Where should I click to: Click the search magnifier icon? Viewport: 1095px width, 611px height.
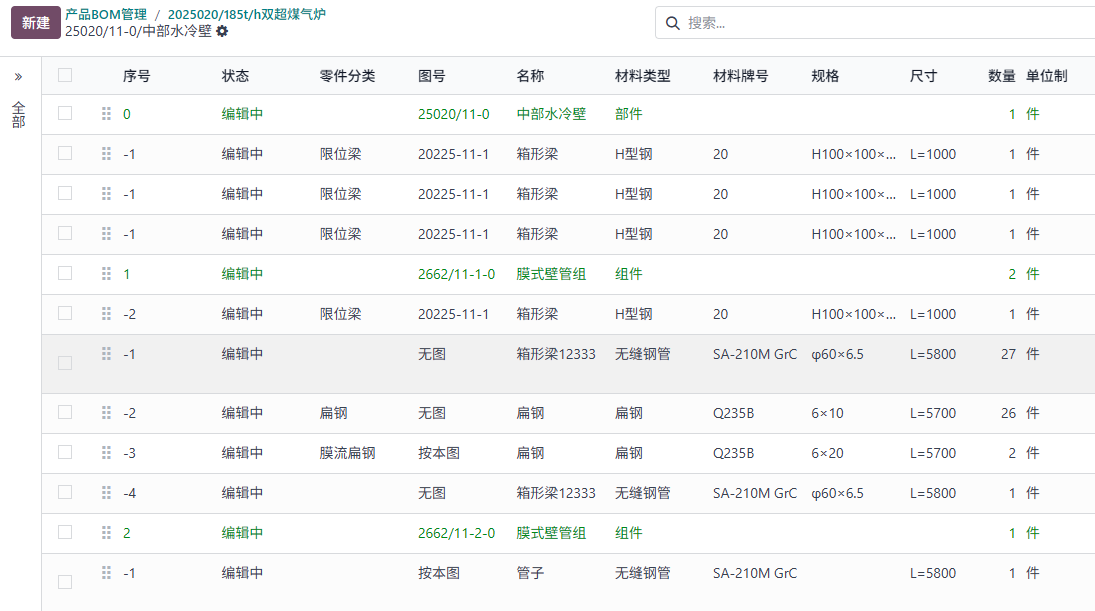click(x=672, y=23)
